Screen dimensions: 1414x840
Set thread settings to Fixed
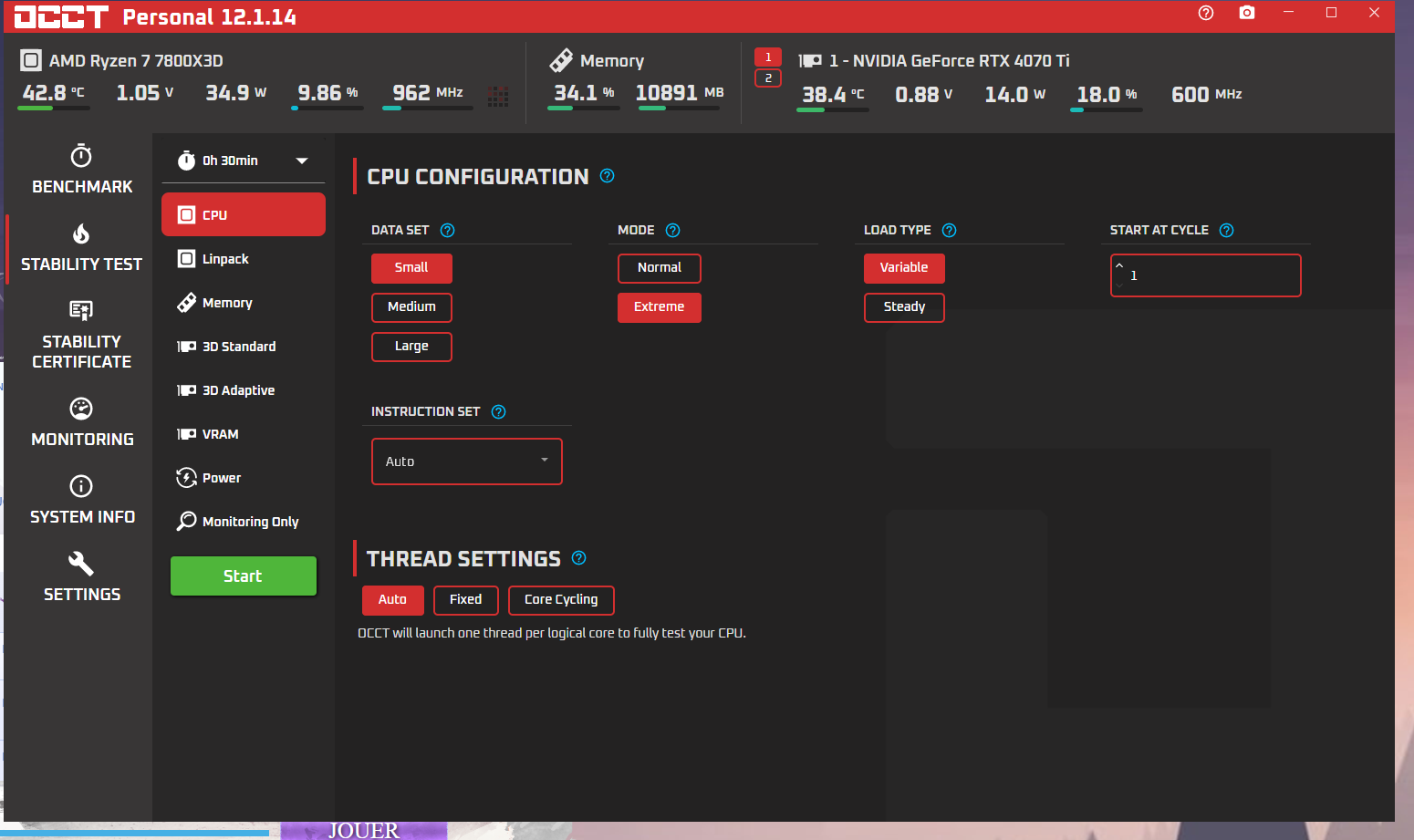[x=466, y=600]
